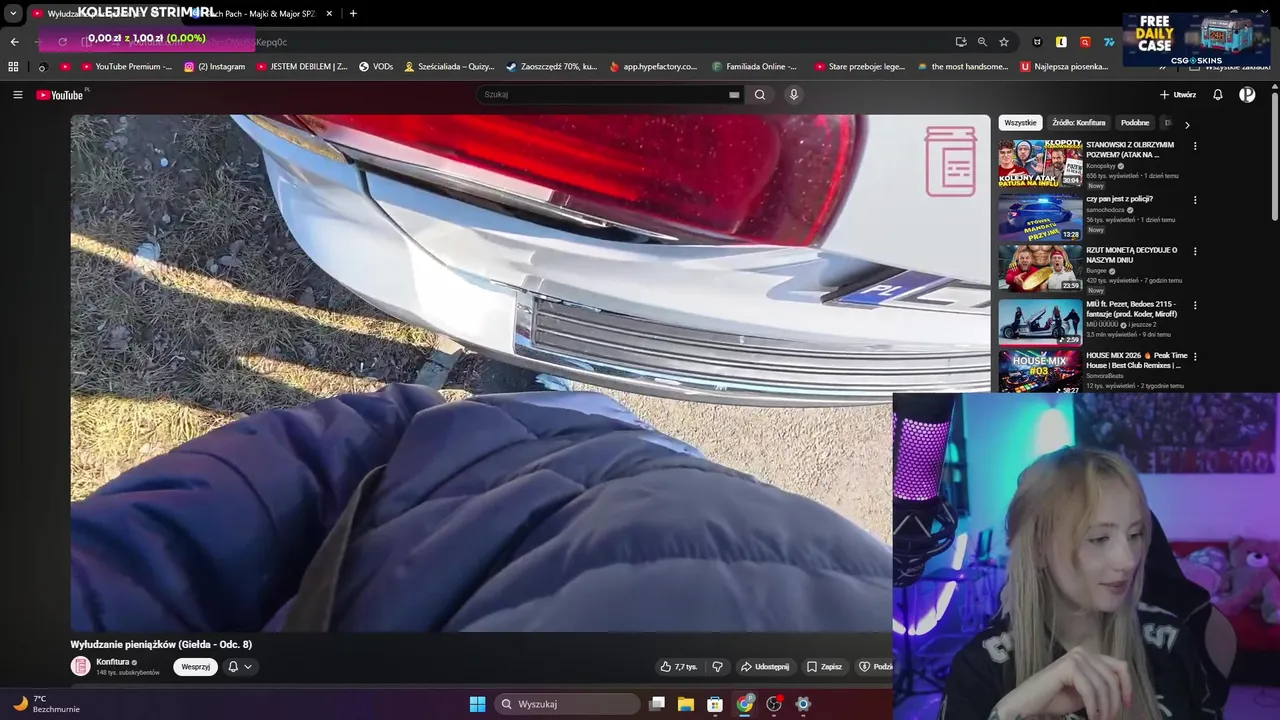Open the JESTEM DEBILEM bookmark
The width and height of the screenshot is (1280, 720).
coord(302,67)
